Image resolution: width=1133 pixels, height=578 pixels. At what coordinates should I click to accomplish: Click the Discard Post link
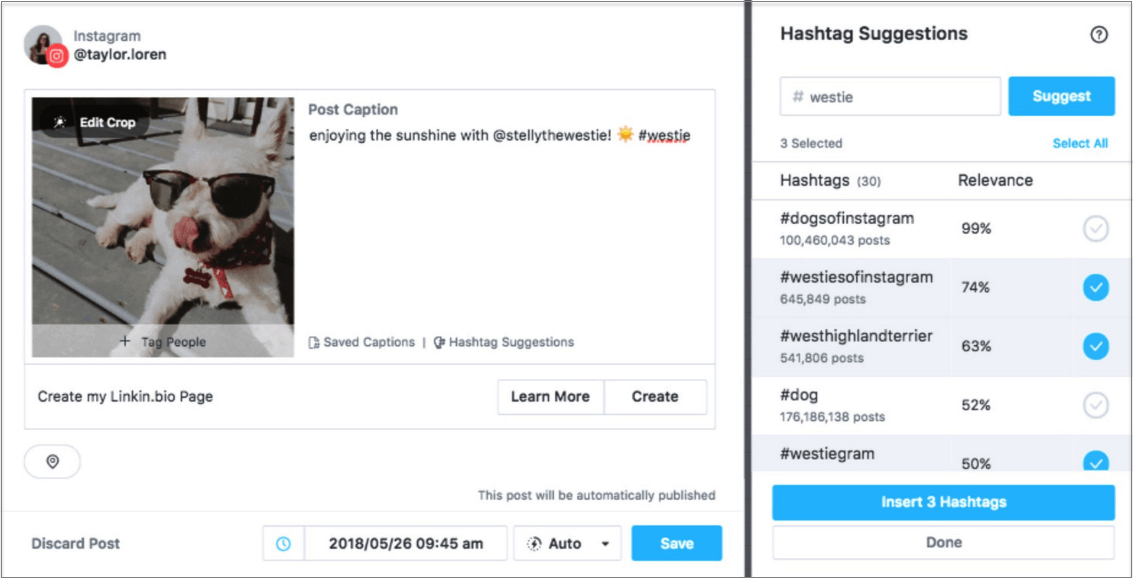pos(76,544)
